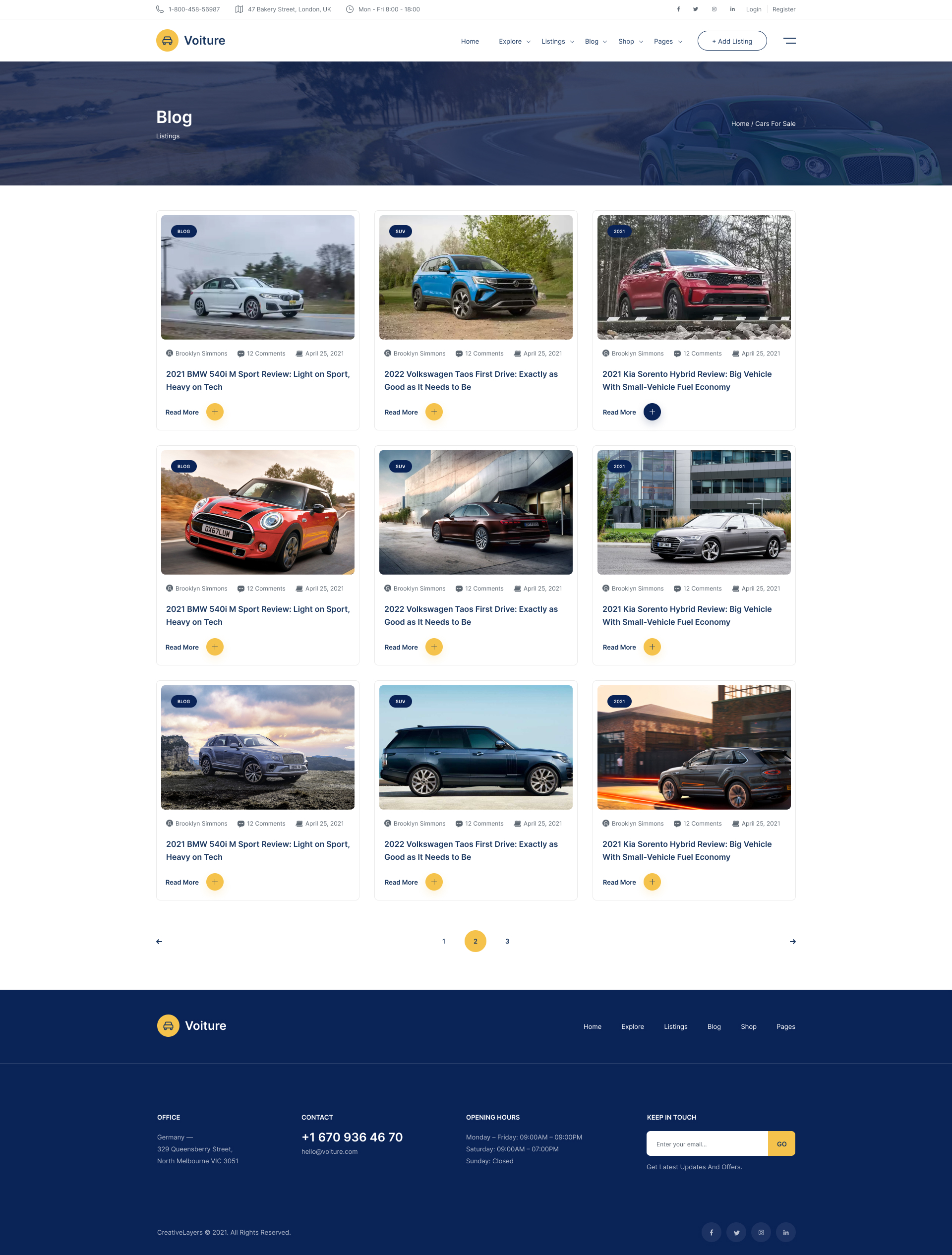The width and height of the screenshot is (952, 1255).
Task: Click the newsletter email input field
Action: 707,1144
